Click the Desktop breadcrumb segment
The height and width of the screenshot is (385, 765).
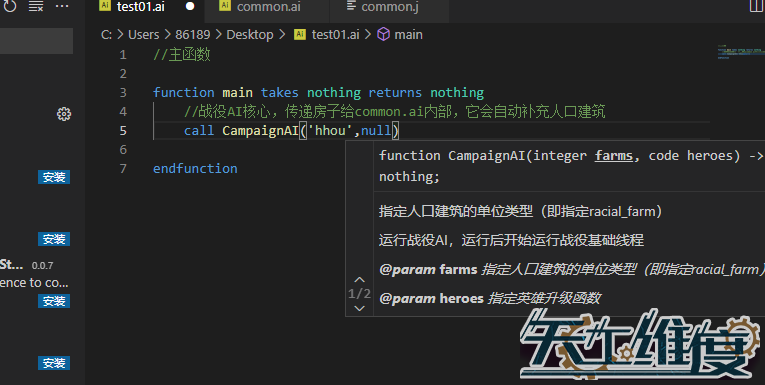pos(250,35)
